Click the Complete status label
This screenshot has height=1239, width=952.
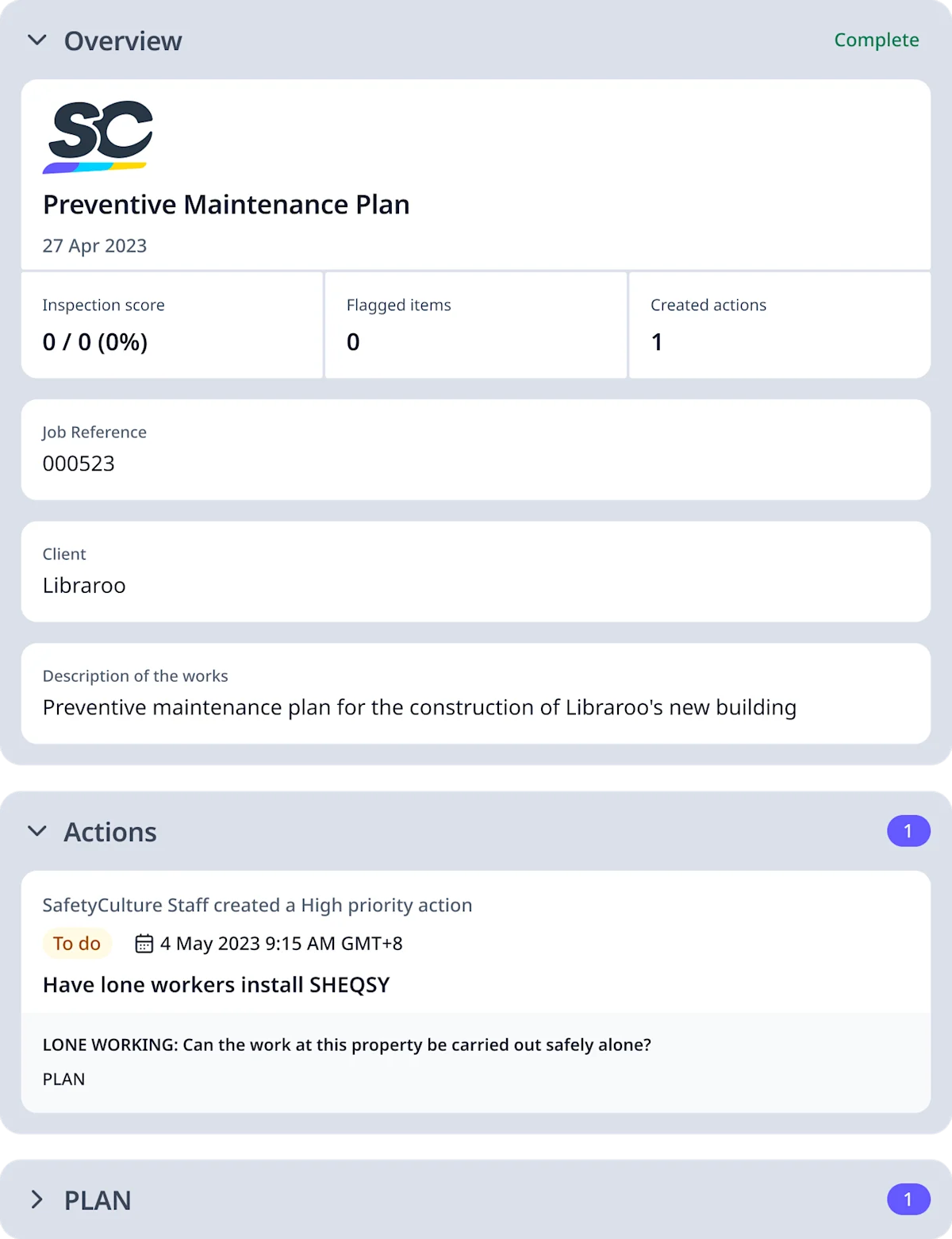pyautogui.click(x=876, y=40)
